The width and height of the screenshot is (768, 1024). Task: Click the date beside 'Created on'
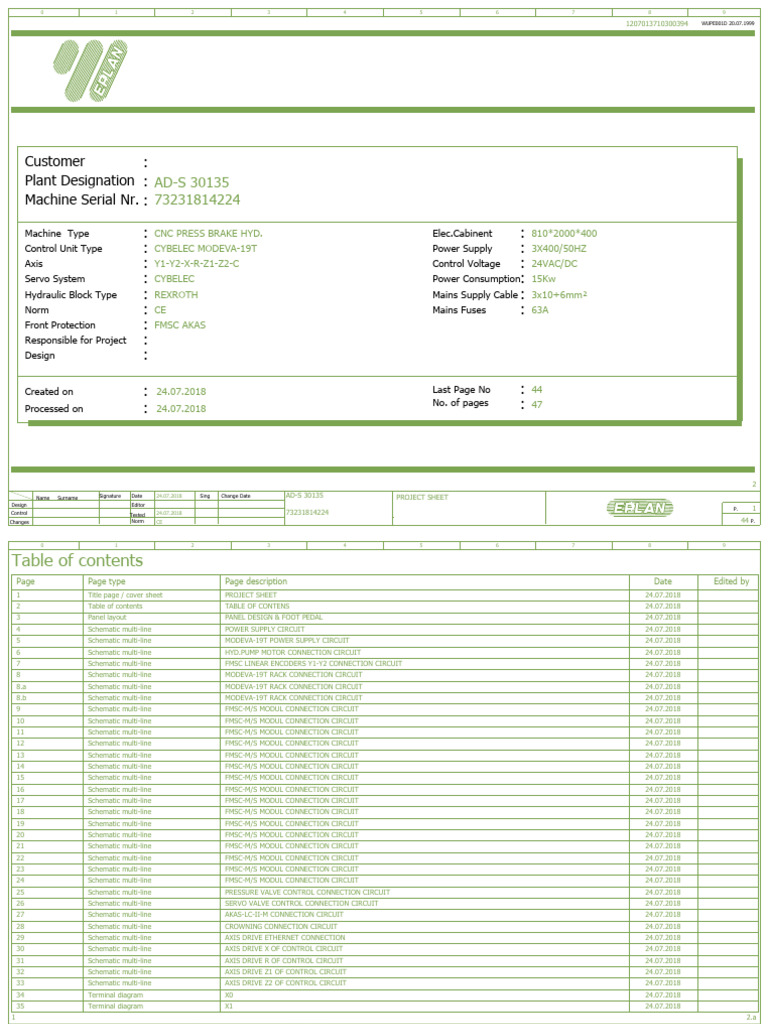(181, 392)
